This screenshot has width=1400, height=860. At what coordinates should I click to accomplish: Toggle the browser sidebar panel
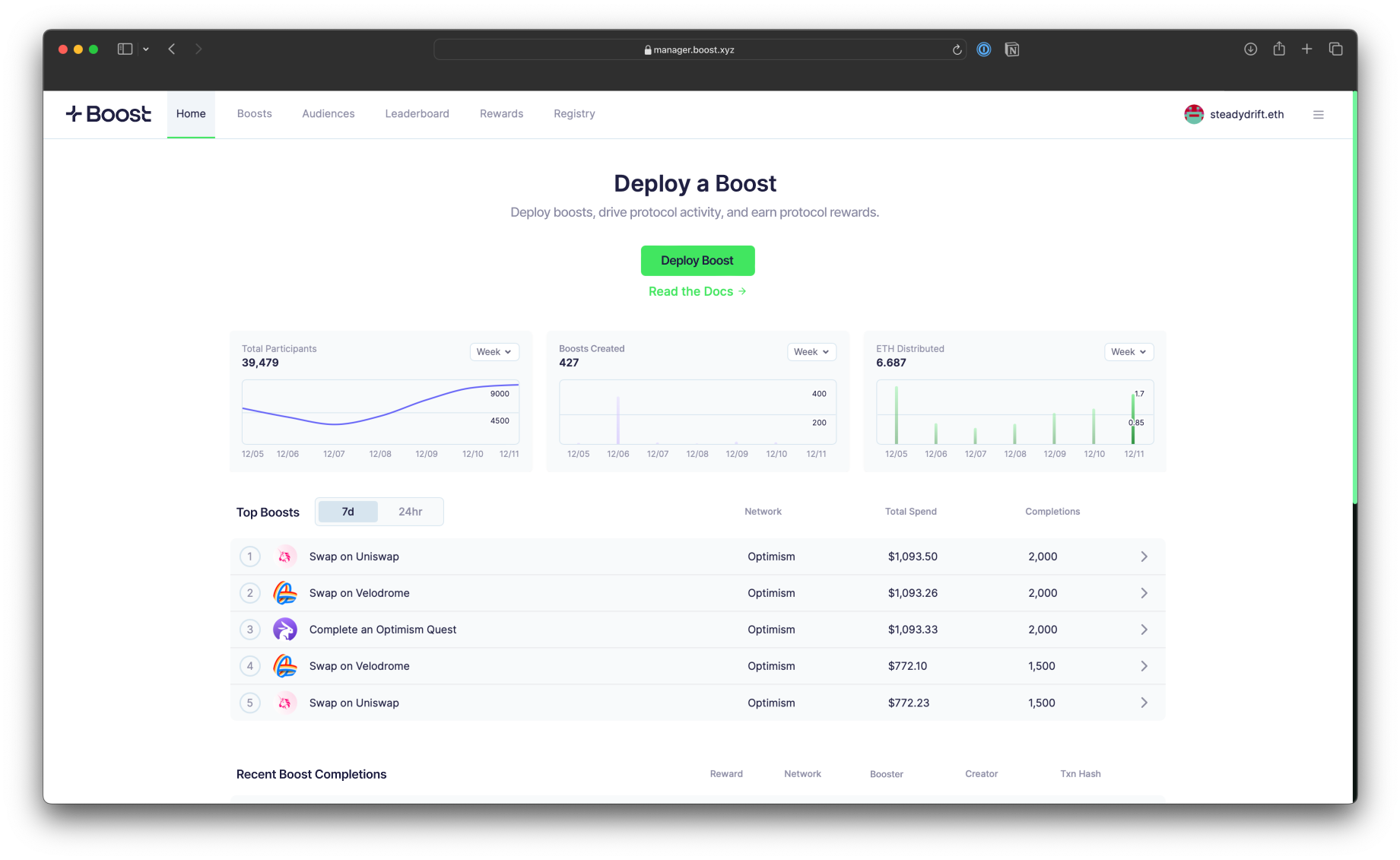coord(123,48)
